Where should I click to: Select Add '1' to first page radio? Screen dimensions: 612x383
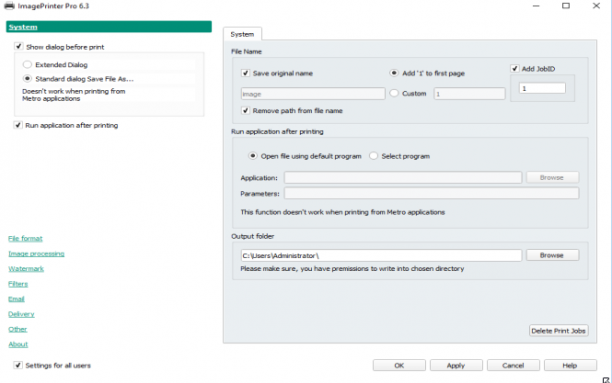click(x=394, y=73)
